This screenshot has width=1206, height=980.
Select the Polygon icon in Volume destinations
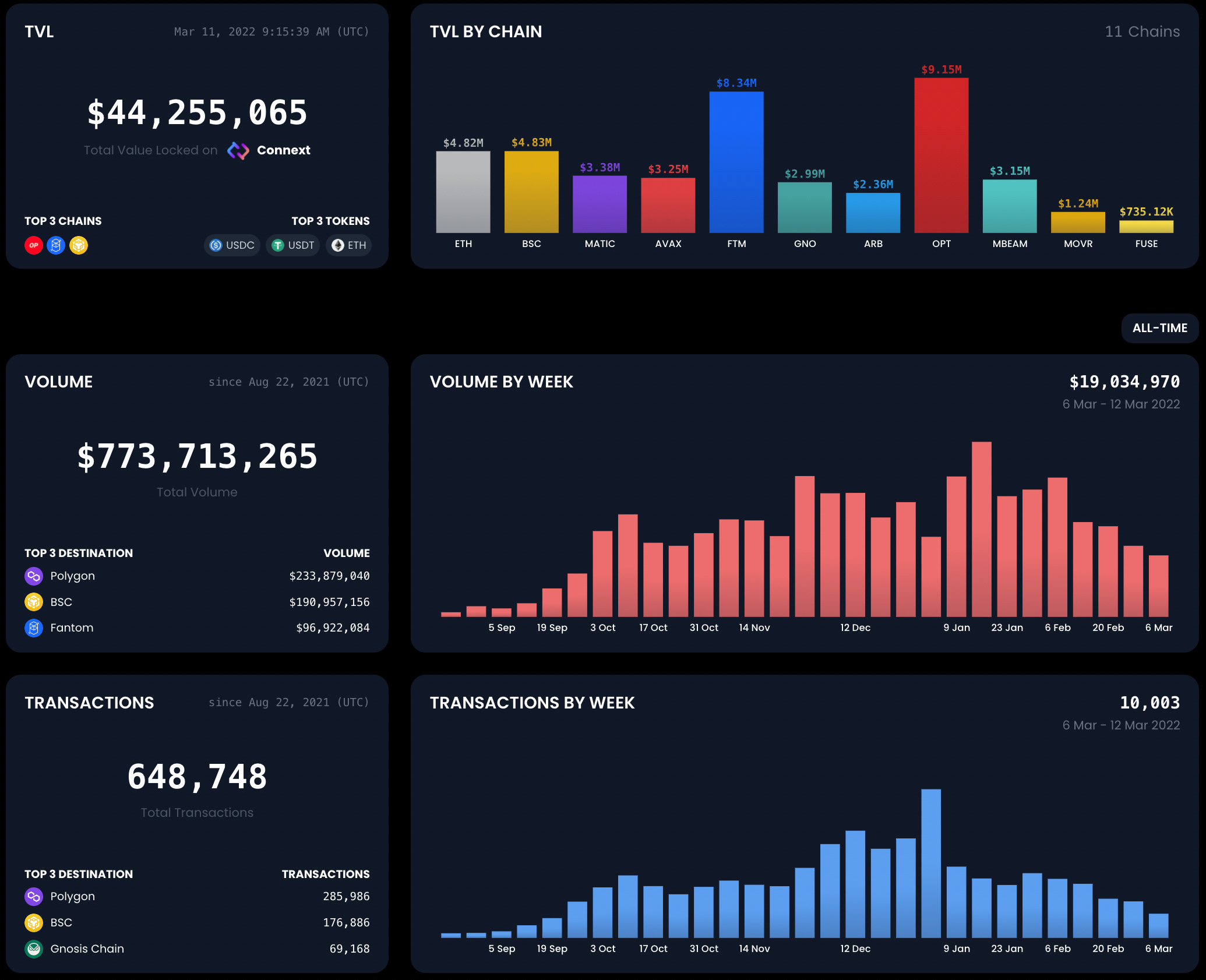[34, 576]
